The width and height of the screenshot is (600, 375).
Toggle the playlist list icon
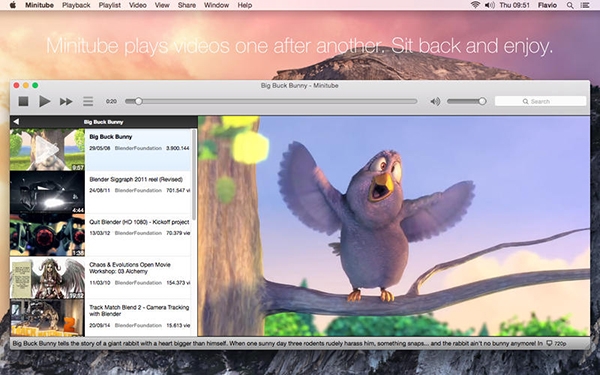[x=88, y=101]
